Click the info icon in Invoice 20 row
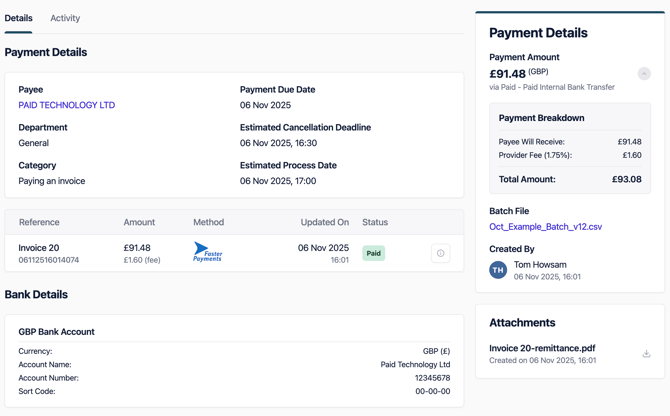 click(x=440, y=253)
